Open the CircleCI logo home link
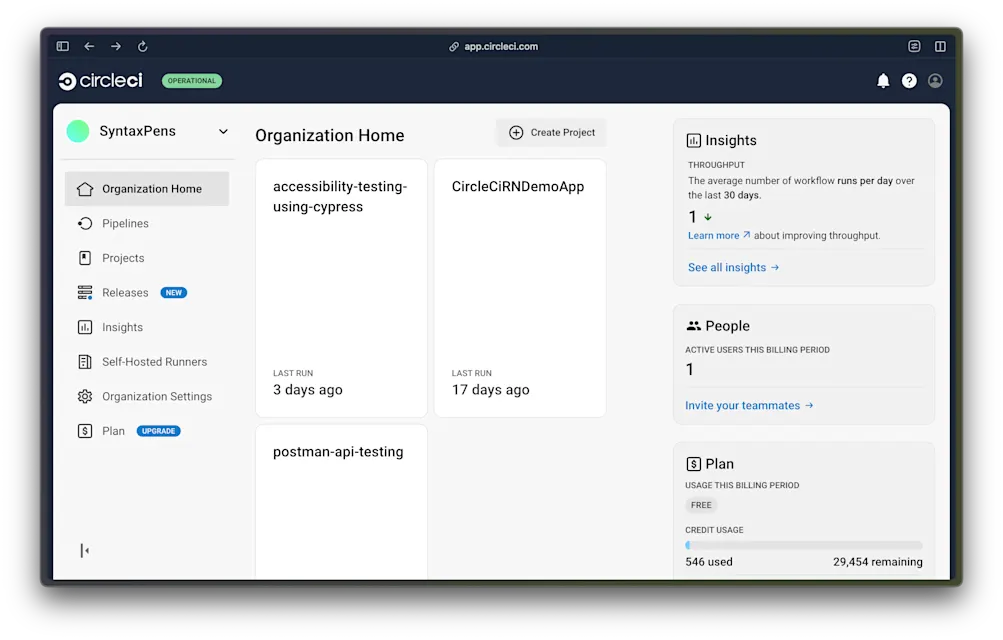 coord(99,81)
